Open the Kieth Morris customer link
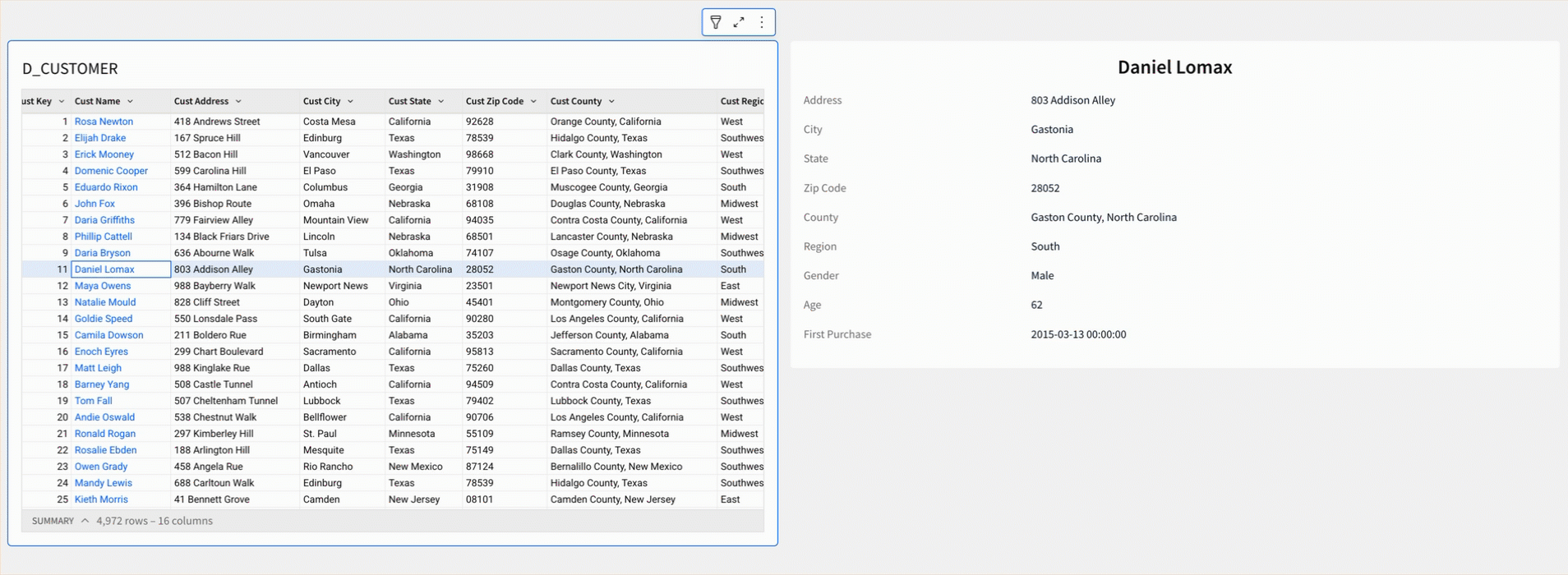The image size is (1568, 575). tap(101, 499)
